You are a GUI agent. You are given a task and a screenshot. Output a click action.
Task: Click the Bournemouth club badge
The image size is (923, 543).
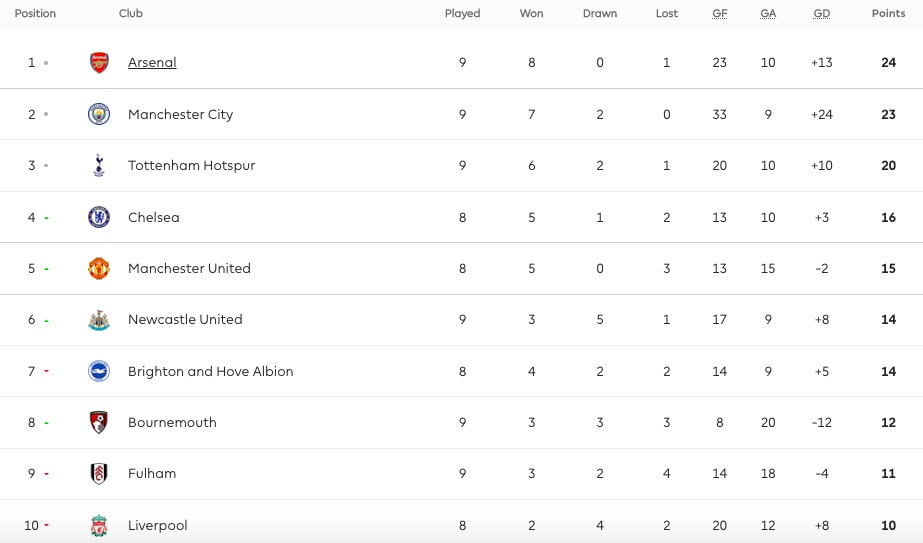point(98,422)
